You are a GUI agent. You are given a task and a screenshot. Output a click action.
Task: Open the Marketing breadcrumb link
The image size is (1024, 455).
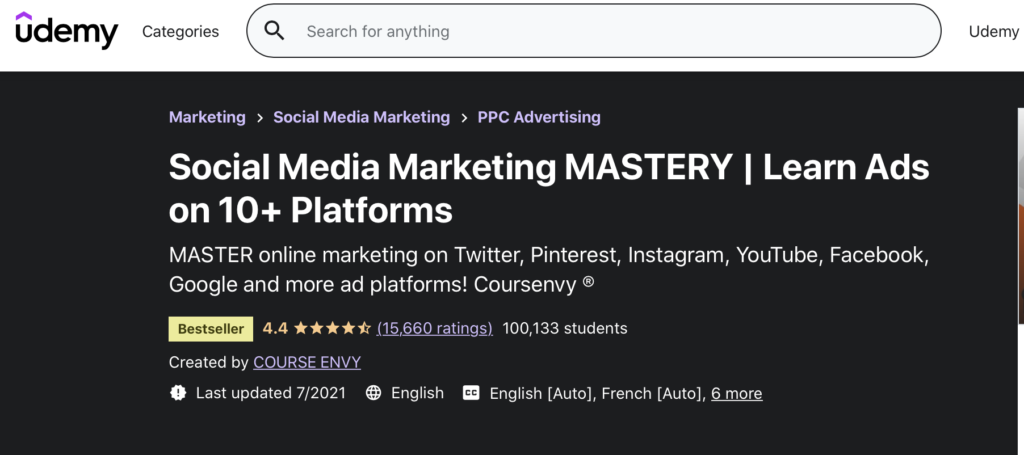coord(208,118)
